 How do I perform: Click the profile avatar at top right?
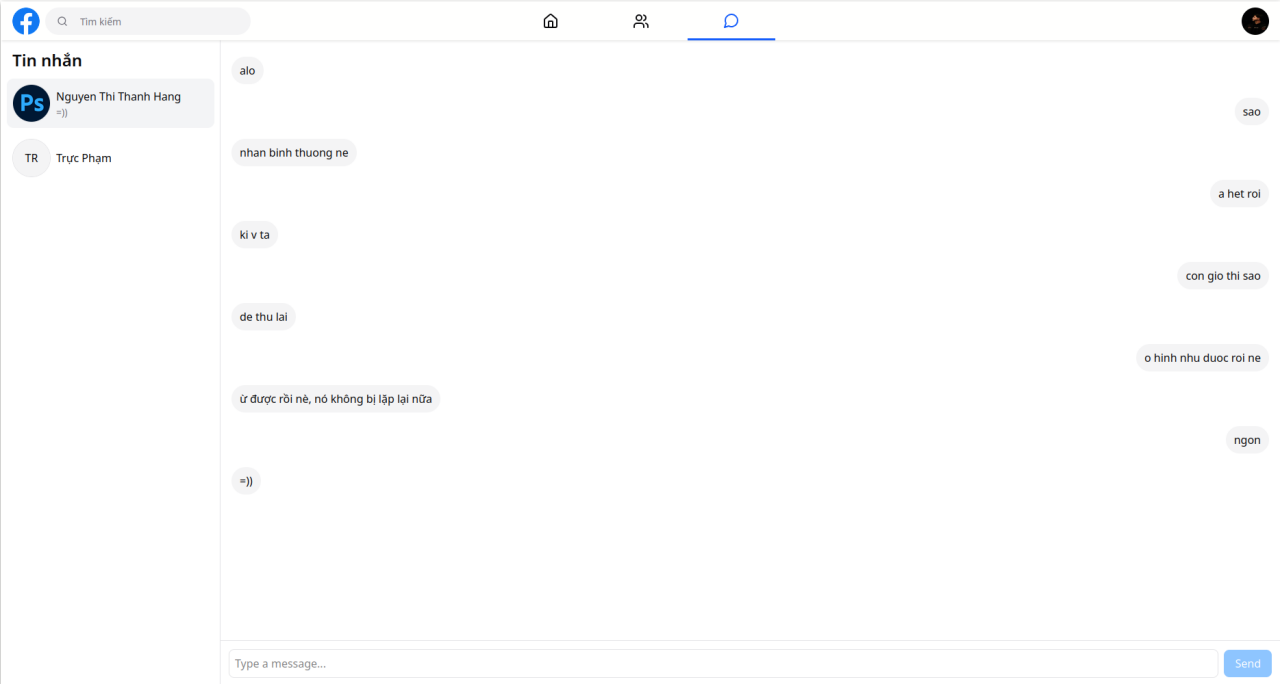1255,21
